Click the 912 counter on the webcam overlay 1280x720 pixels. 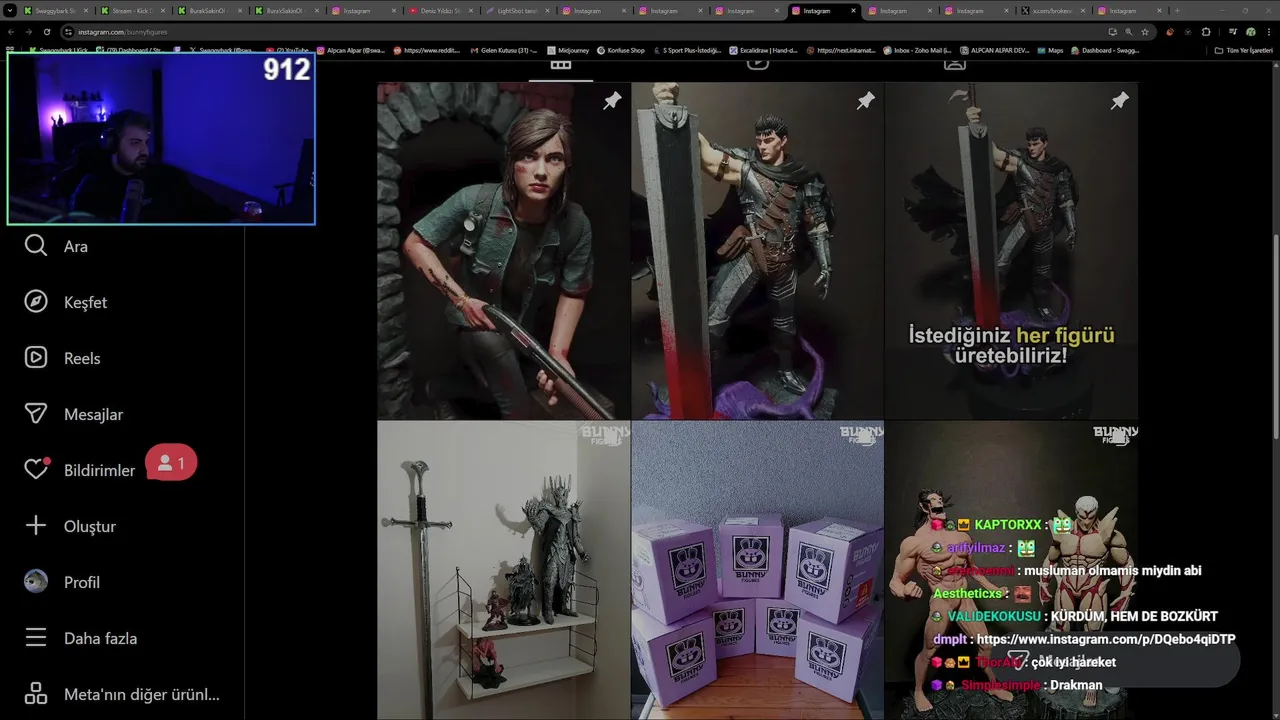[x=287, y=69]
